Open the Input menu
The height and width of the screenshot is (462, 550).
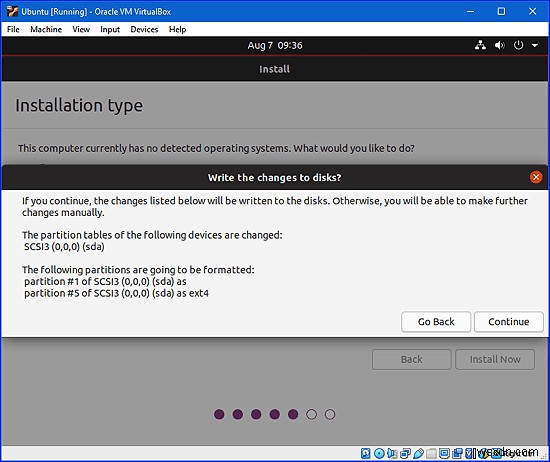click(x=110, y=29)
